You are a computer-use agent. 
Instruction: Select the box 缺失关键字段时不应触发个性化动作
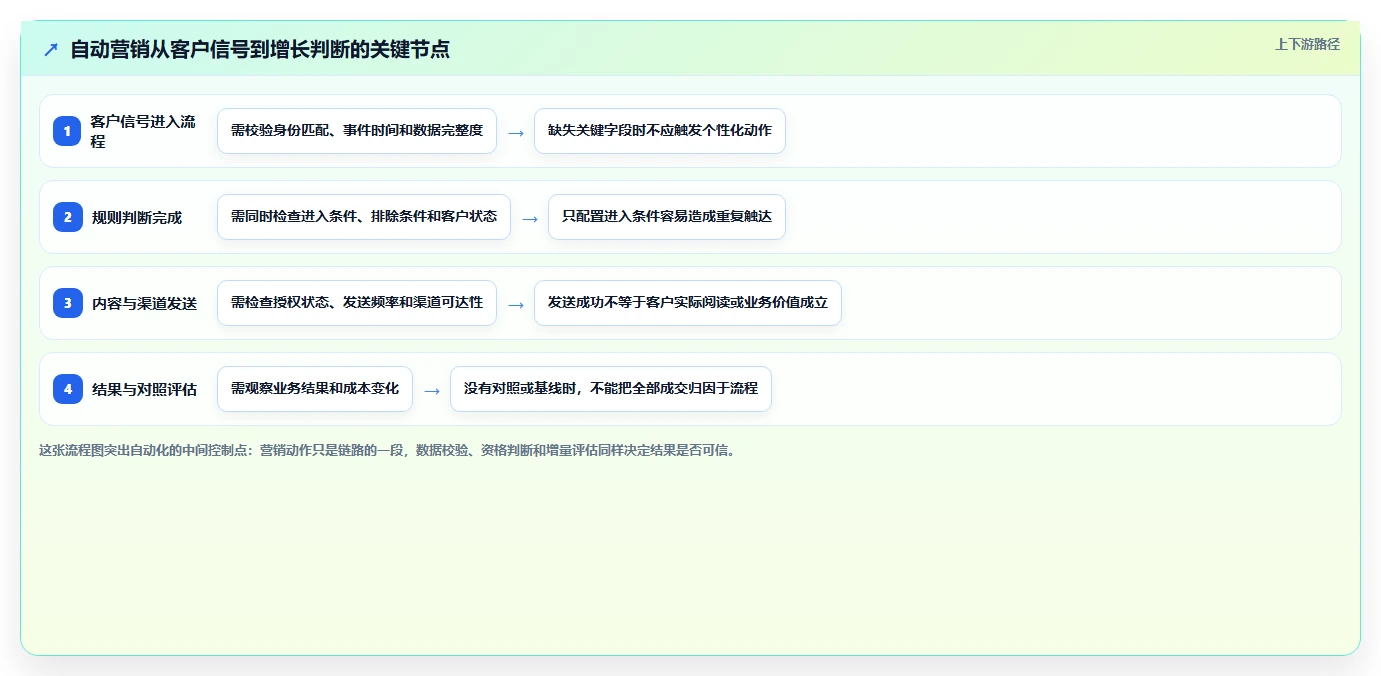tap(660, 131)
